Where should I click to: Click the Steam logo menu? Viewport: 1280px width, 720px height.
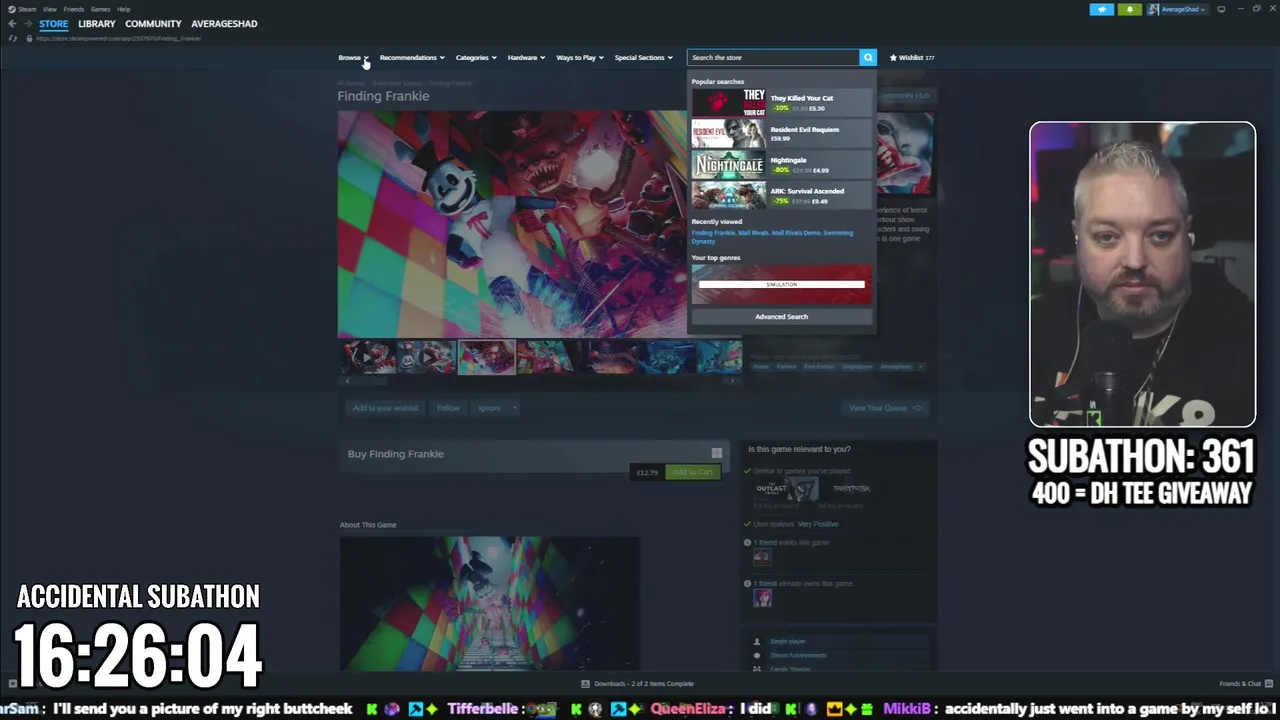(x=11, y=9)
